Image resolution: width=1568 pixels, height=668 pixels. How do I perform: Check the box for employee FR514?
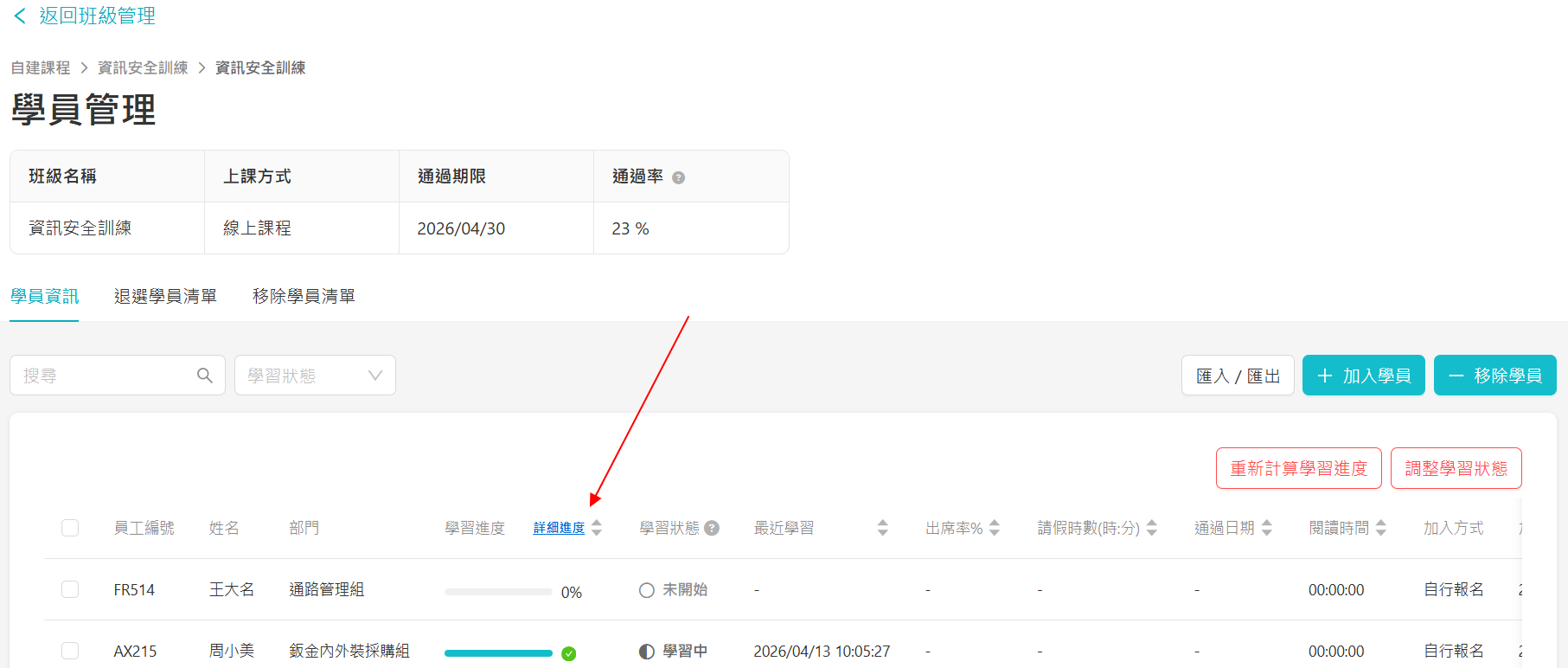[70, 589]
